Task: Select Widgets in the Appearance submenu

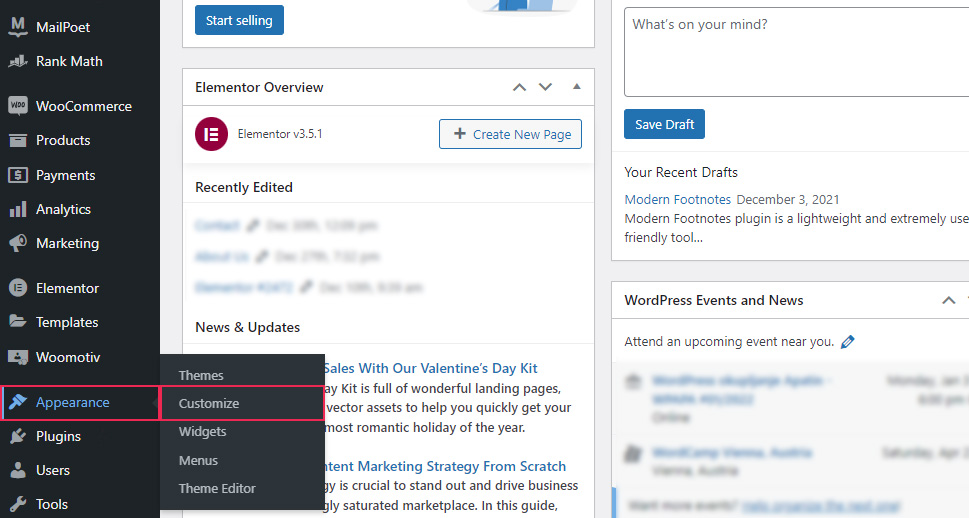Action: tap(202, 432)
